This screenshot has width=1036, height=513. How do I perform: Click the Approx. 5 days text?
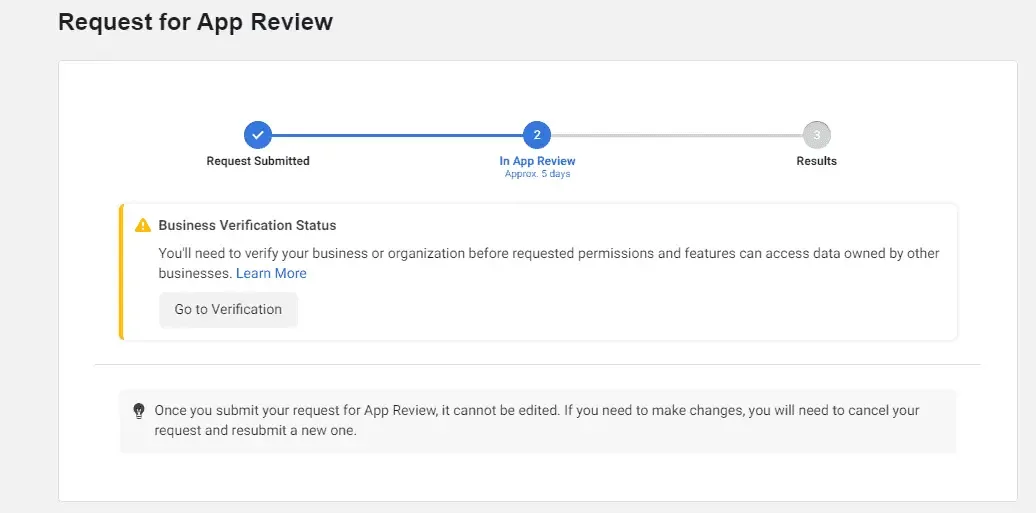tap(537, 174)
